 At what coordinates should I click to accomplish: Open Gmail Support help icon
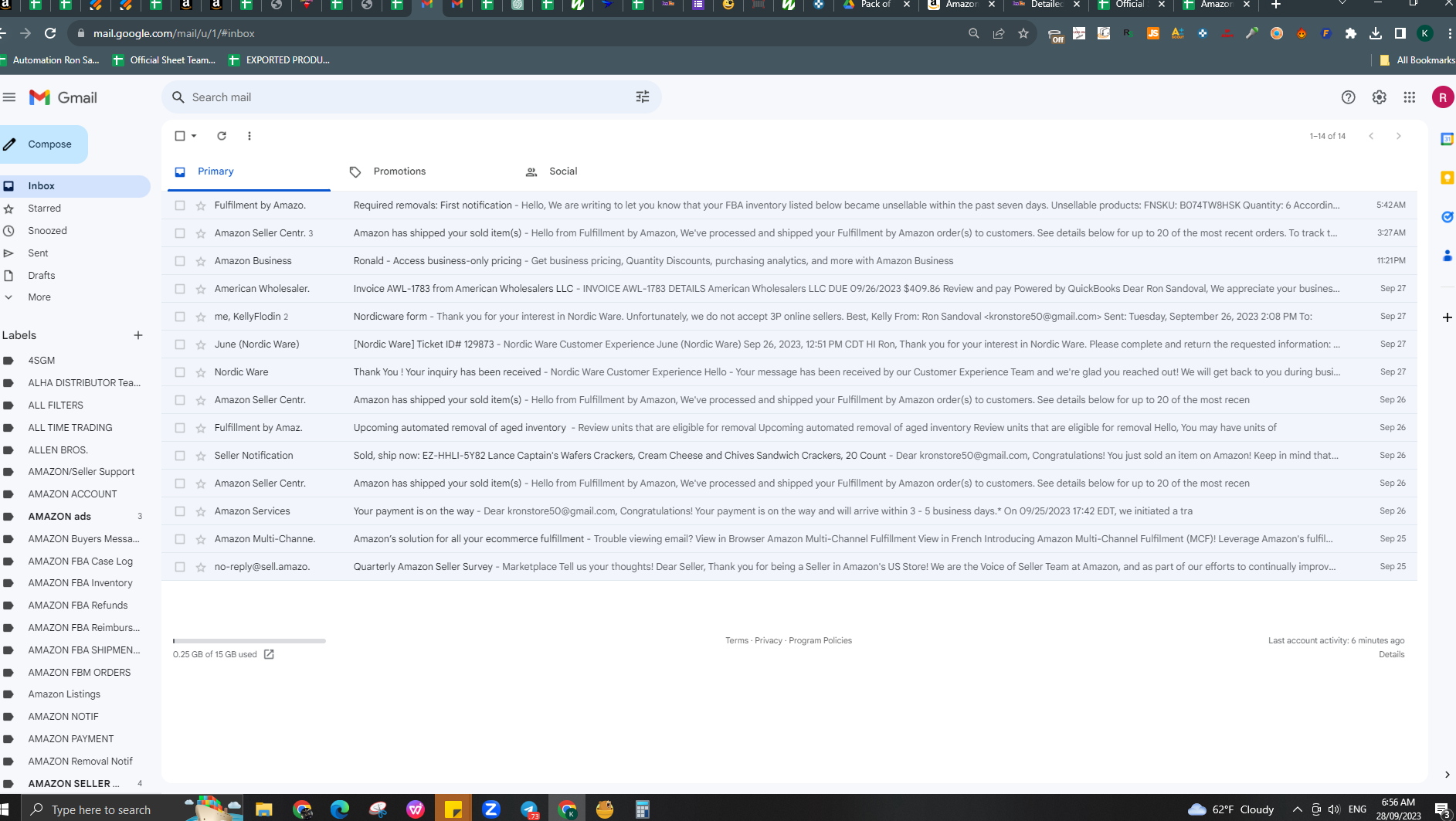point(1348,97)
